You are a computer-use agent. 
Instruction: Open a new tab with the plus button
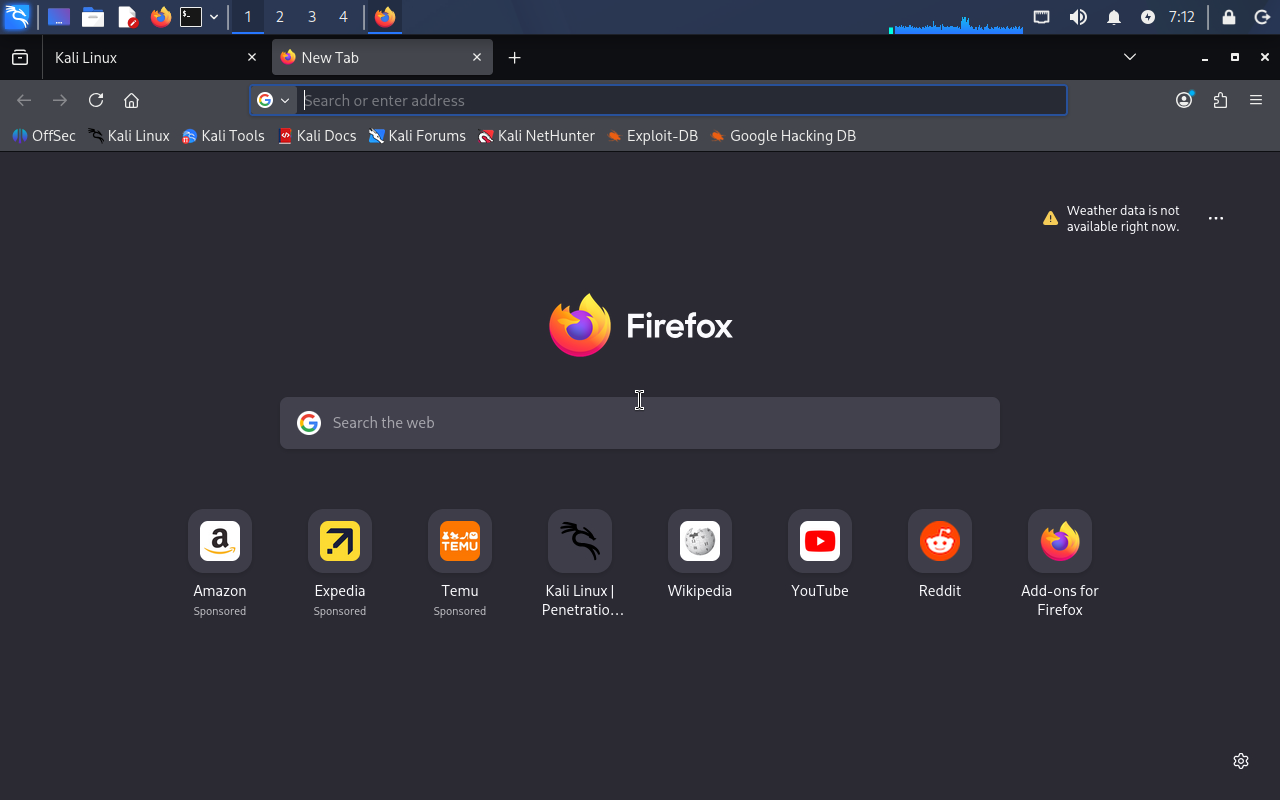coord(514,58)
